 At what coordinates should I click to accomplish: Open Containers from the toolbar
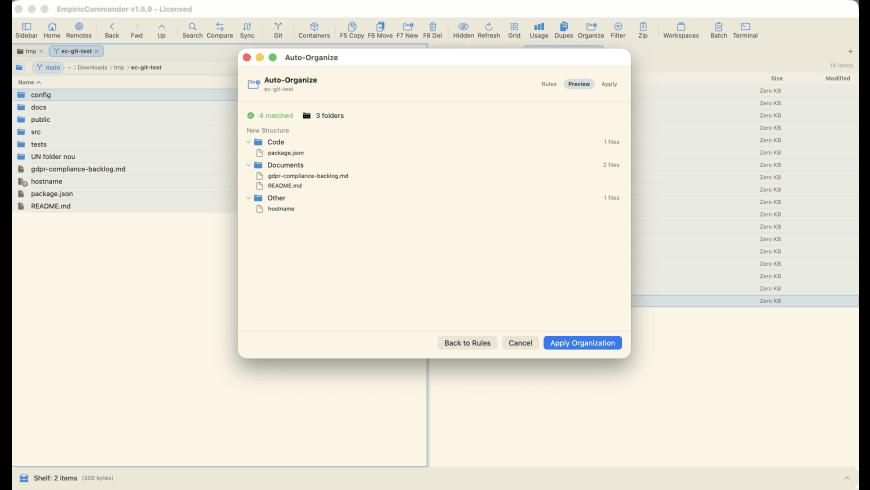314,31
